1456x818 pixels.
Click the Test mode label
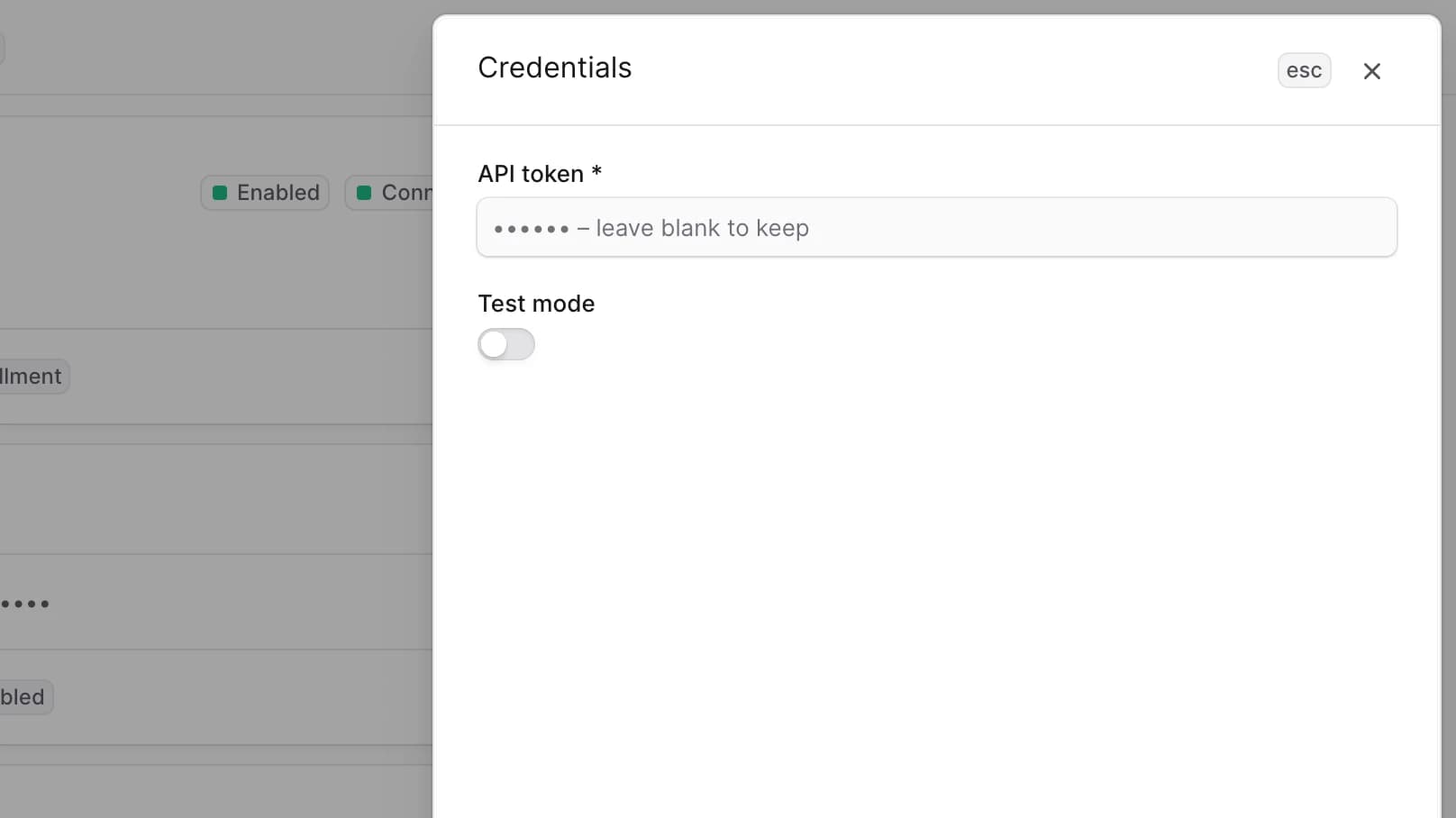tap(536, 304)
